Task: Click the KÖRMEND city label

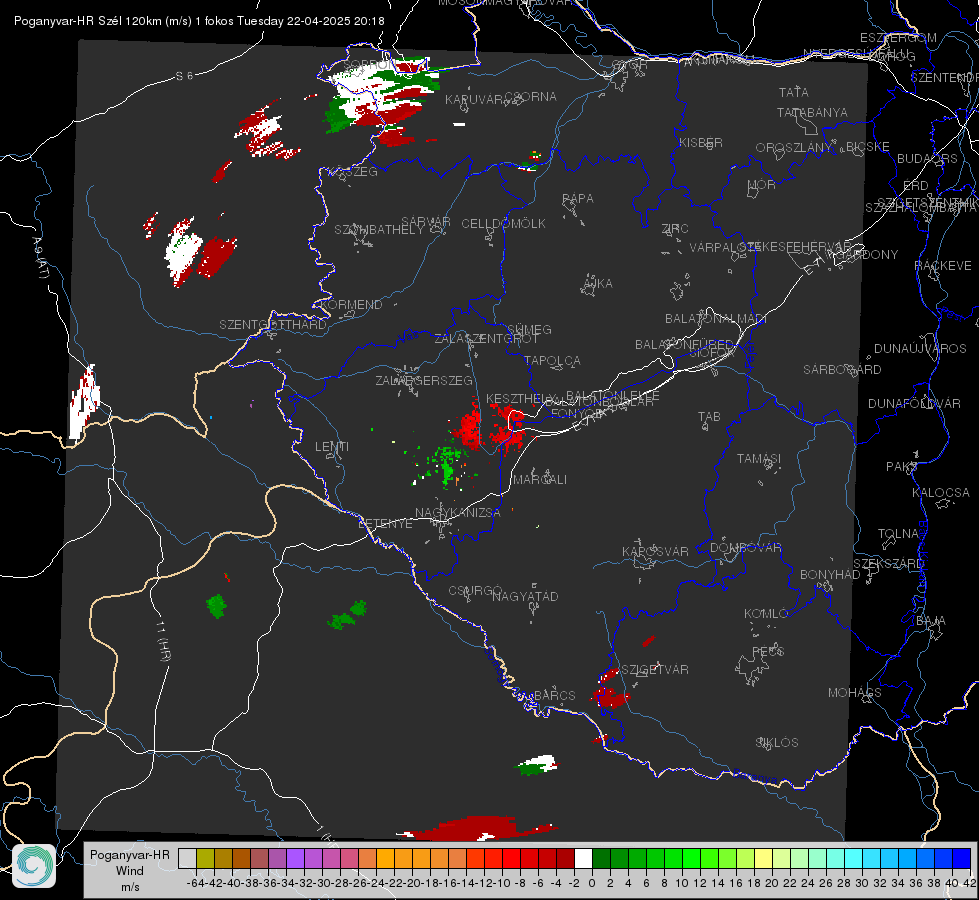Action: (x=352, y=305)
